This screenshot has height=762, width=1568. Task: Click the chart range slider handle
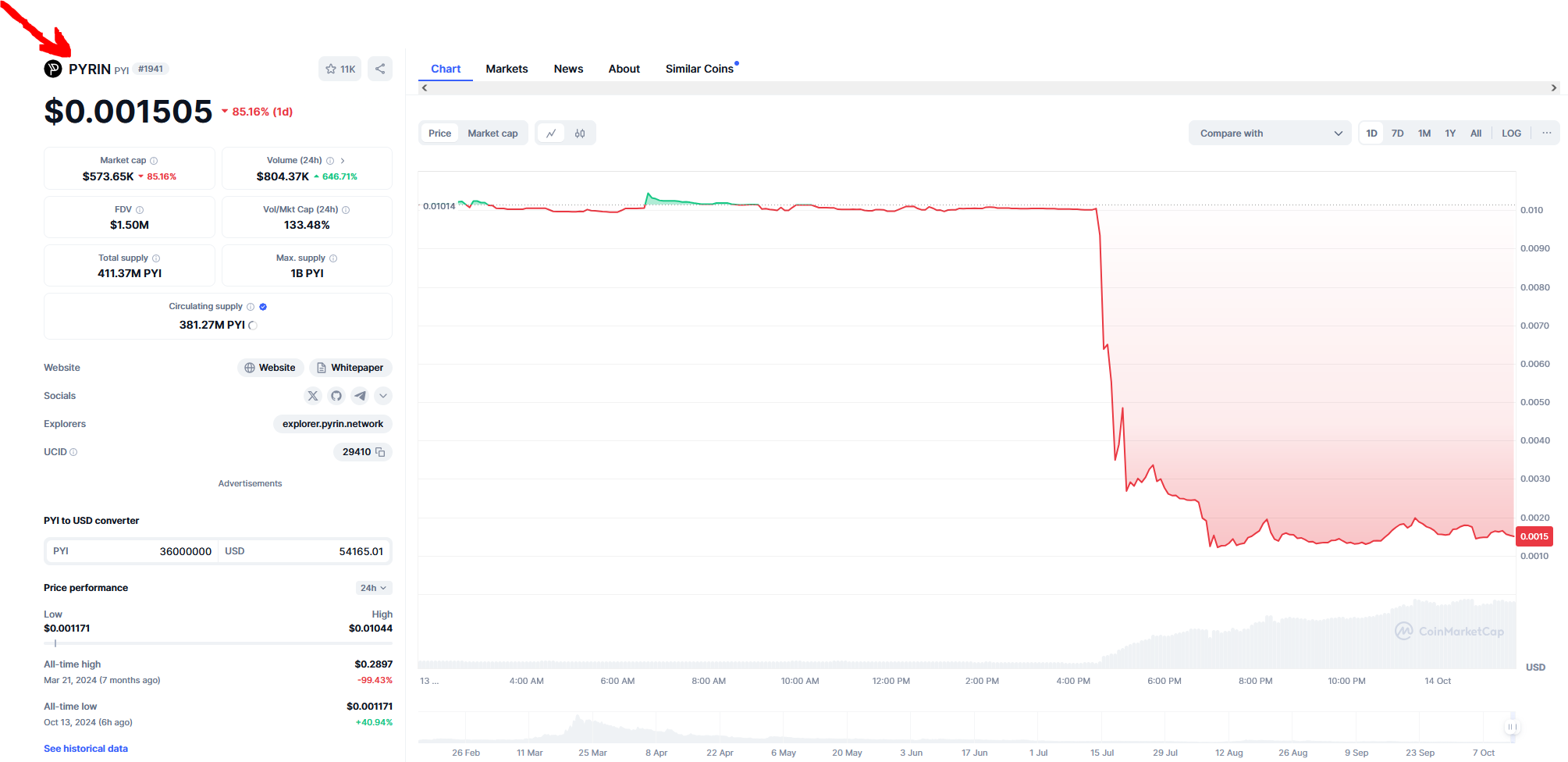pos(1512,727)
